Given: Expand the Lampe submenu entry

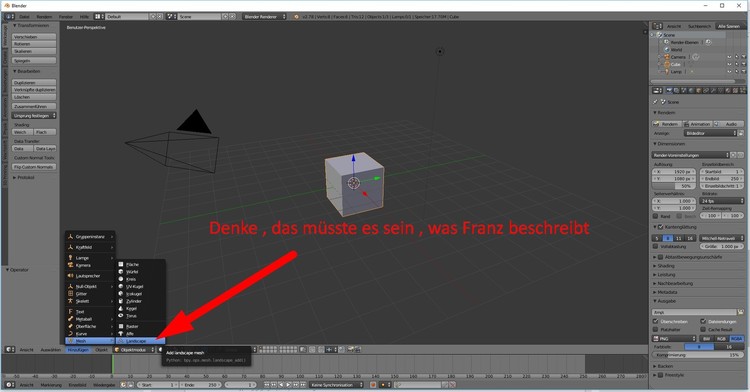Looking at the screenshot, I should point(90,258).
